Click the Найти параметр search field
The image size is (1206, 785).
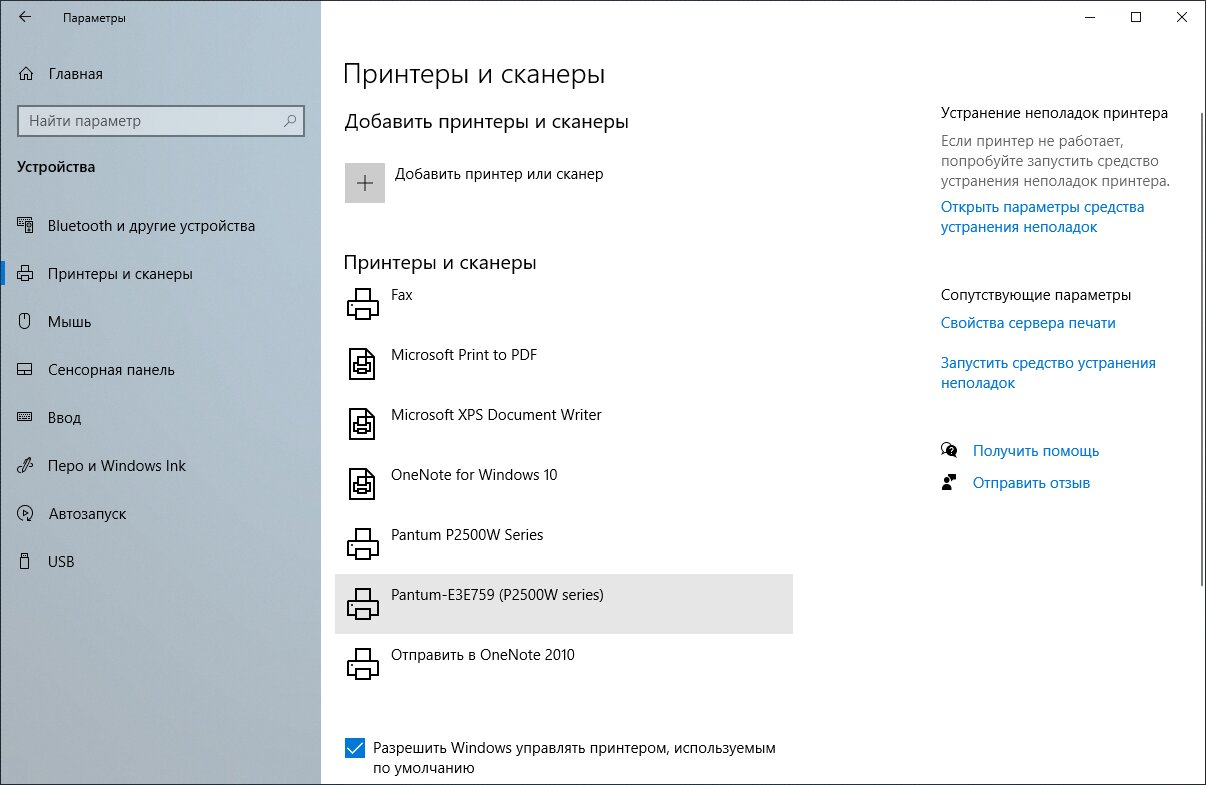pos(160,121)
